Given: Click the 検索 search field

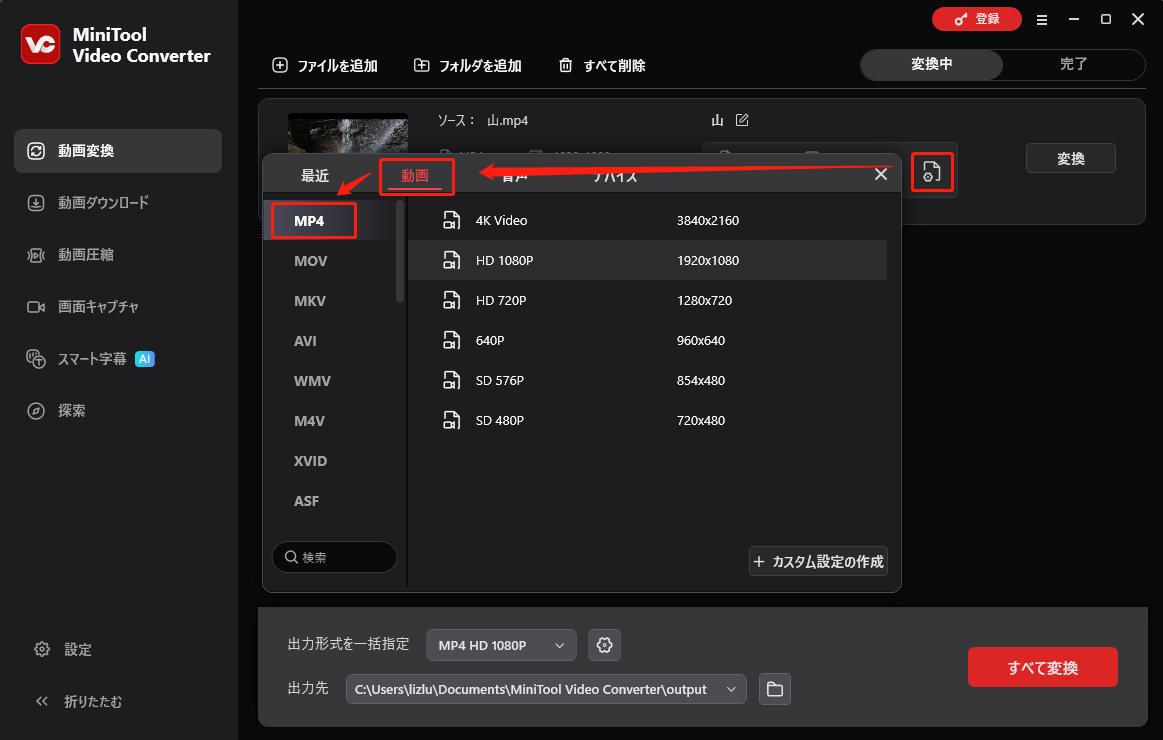Looking at the screenshot, I should (334, 557).
